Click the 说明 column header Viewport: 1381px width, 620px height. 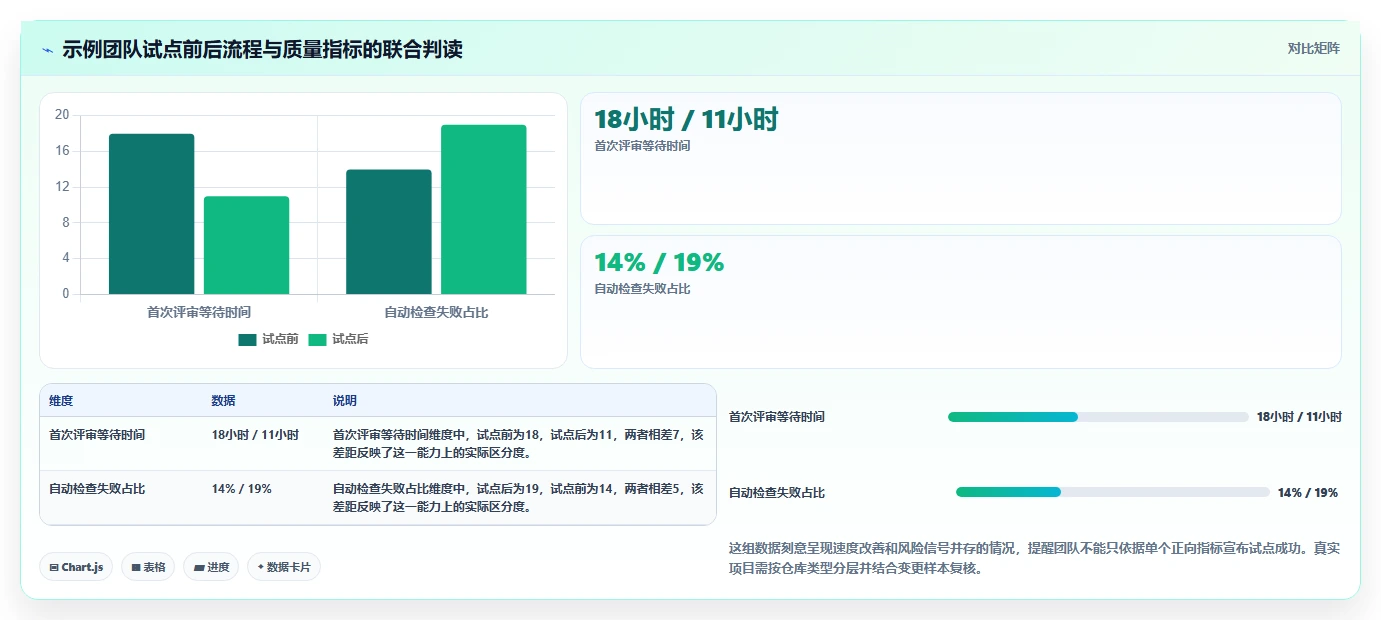pos(345,401)
